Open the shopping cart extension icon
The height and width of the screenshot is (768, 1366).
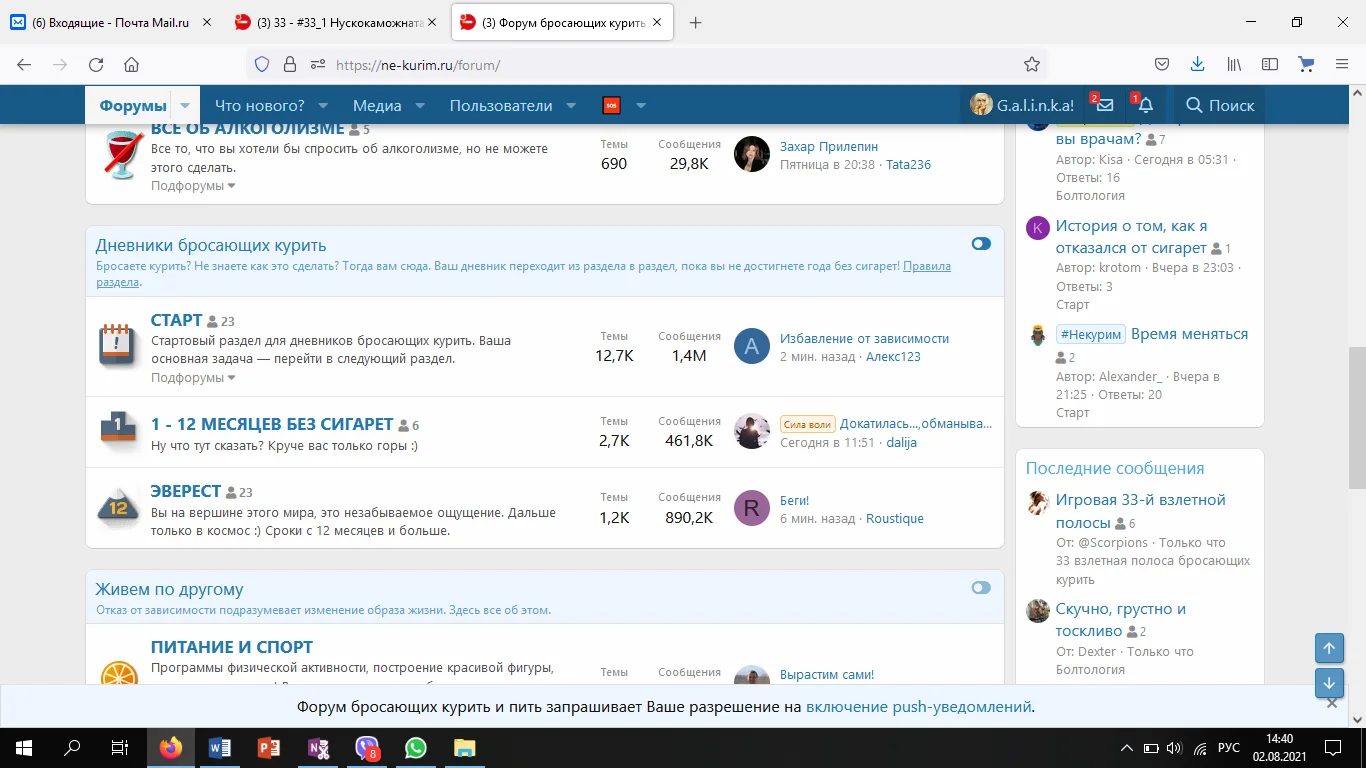(x=1306, y=64)
